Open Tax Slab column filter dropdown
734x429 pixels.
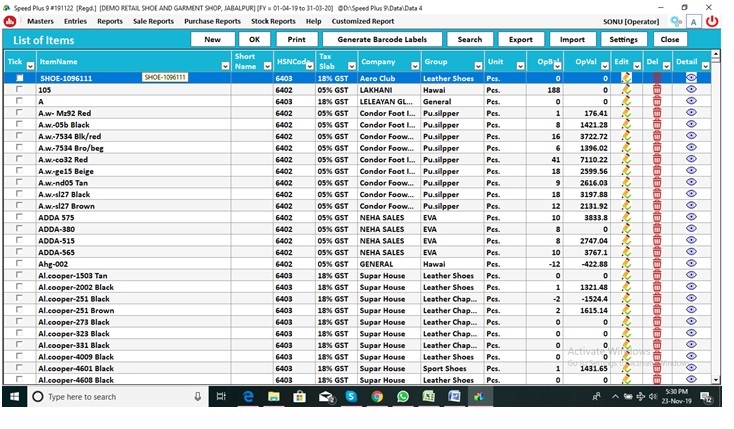pyautogui.click(x=352, y=66)
